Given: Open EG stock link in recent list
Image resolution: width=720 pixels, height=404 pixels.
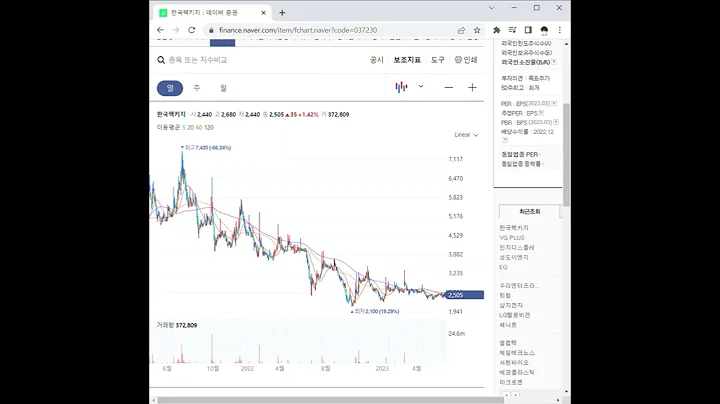Looking at the screenshot, I should [x=503, y=267].
